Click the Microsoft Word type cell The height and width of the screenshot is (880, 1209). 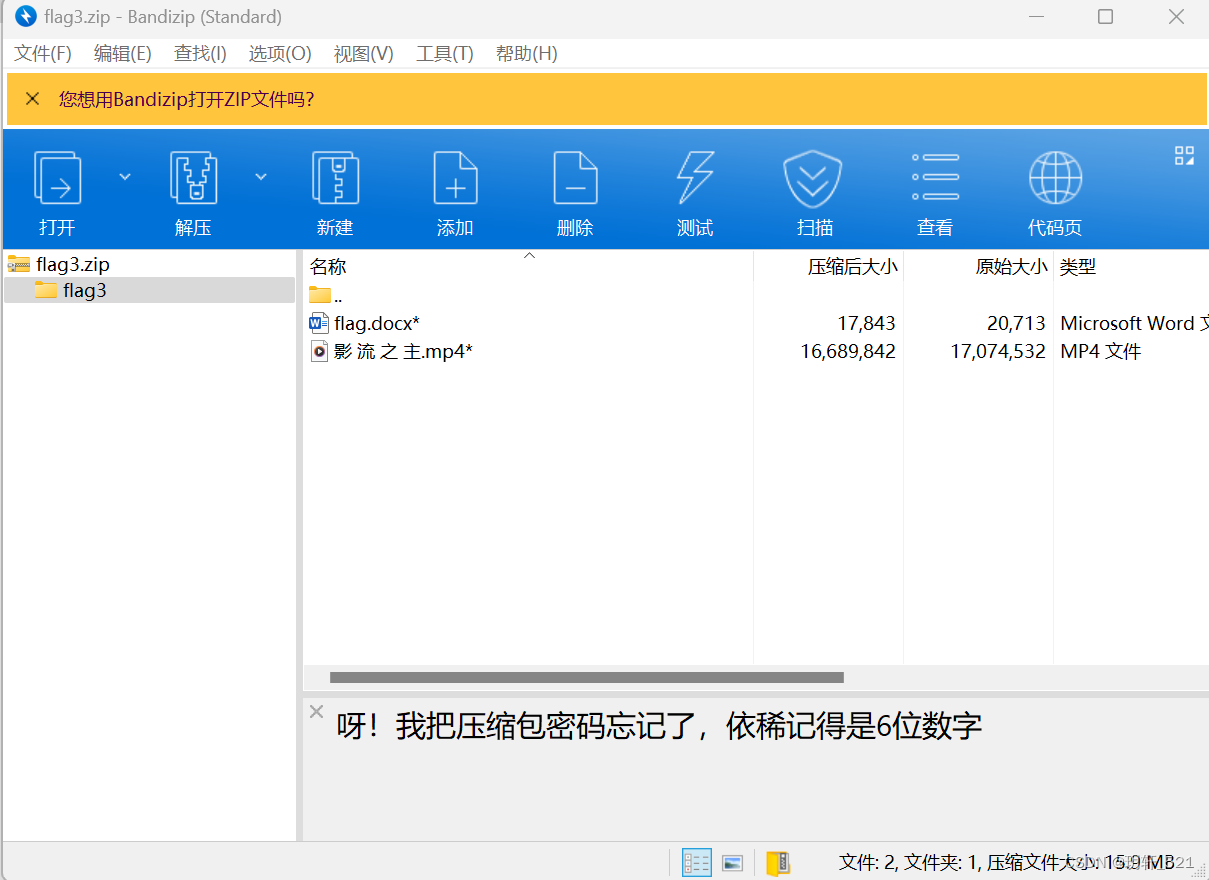1134,323
